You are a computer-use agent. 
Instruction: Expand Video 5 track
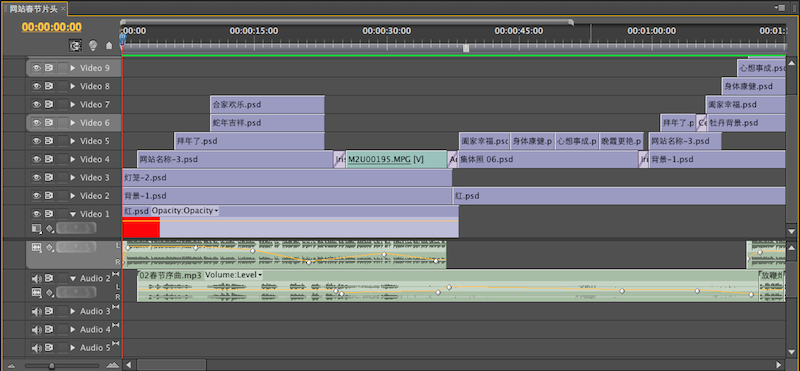pyautogui.click(x=73, y=141)
